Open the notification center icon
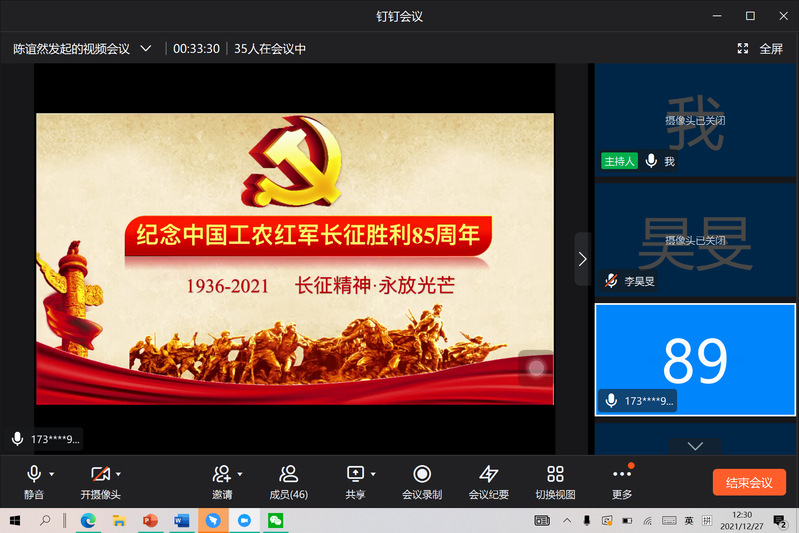Viewport: 799px width, 533px height. coord(780,521)
